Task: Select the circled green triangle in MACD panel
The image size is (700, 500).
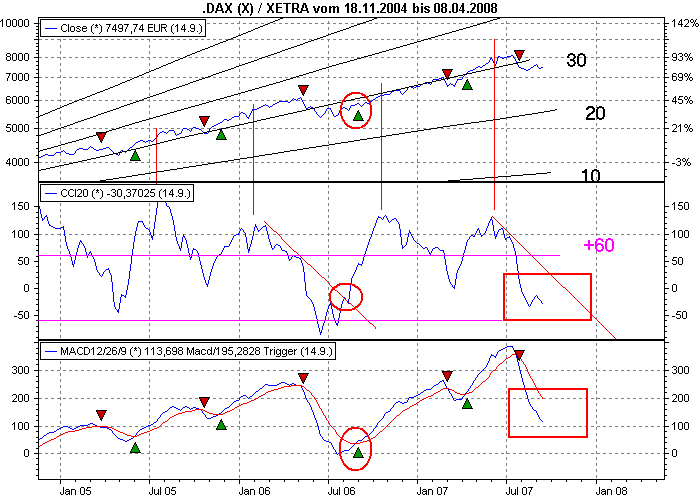Action: click(358, 453)
